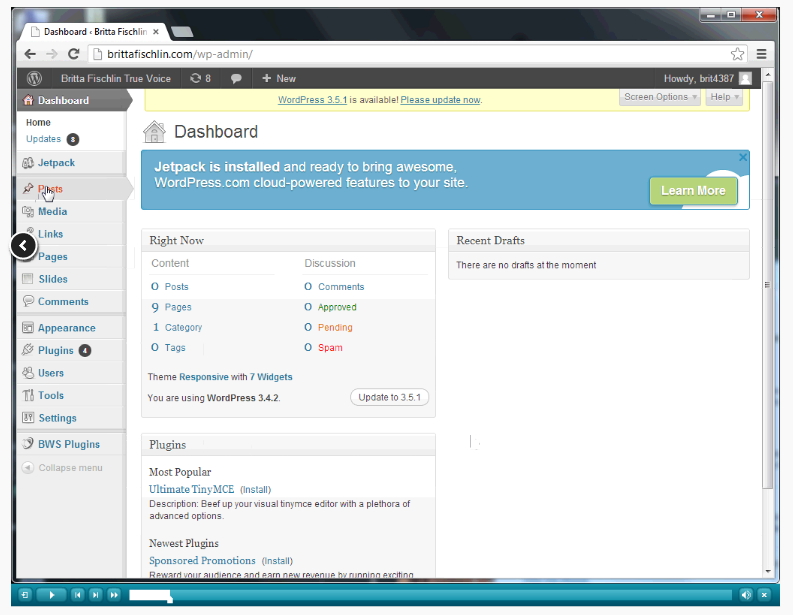Play the video with the play button
The width and height of the screenshot is (793, 615).
click(52, 595)
